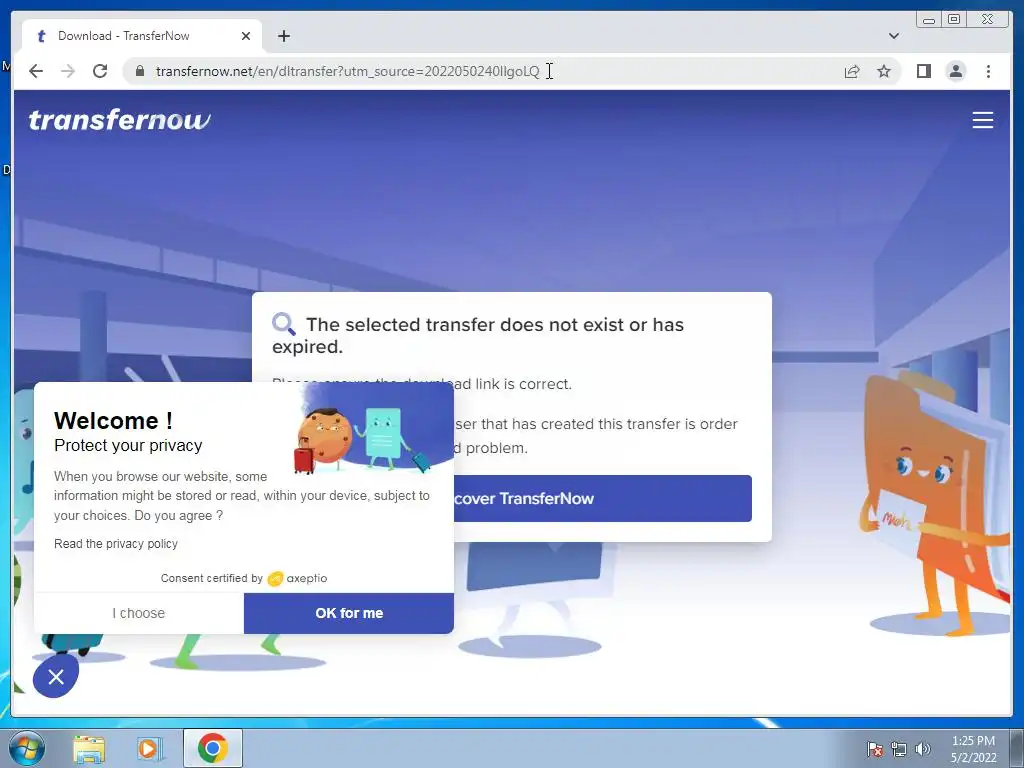Screen dimensions: 1024x768
Task: Open Chrome's three-dot menu
Action: coord(988,71)
